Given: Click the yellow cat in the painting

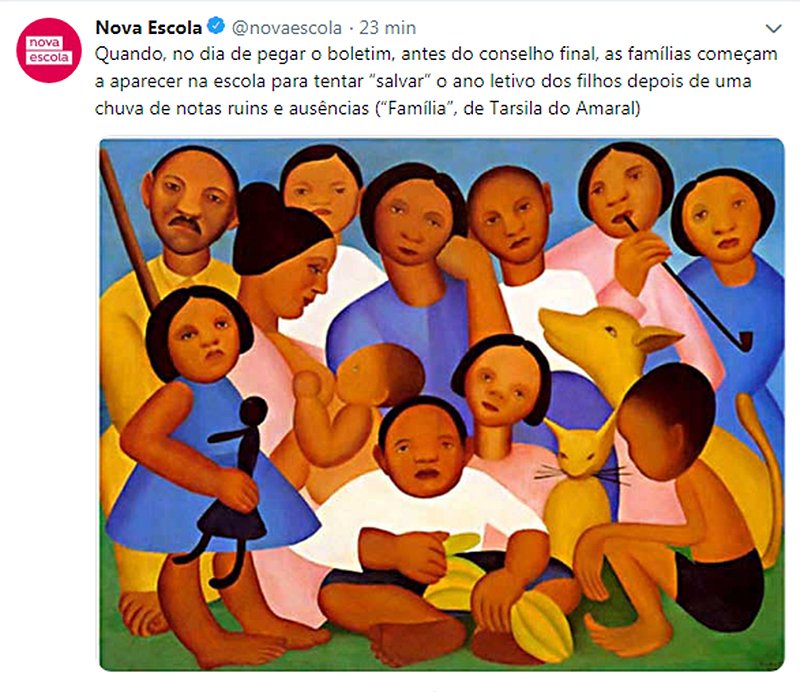Looking at the screenshot, I should [x=578, y=490].
